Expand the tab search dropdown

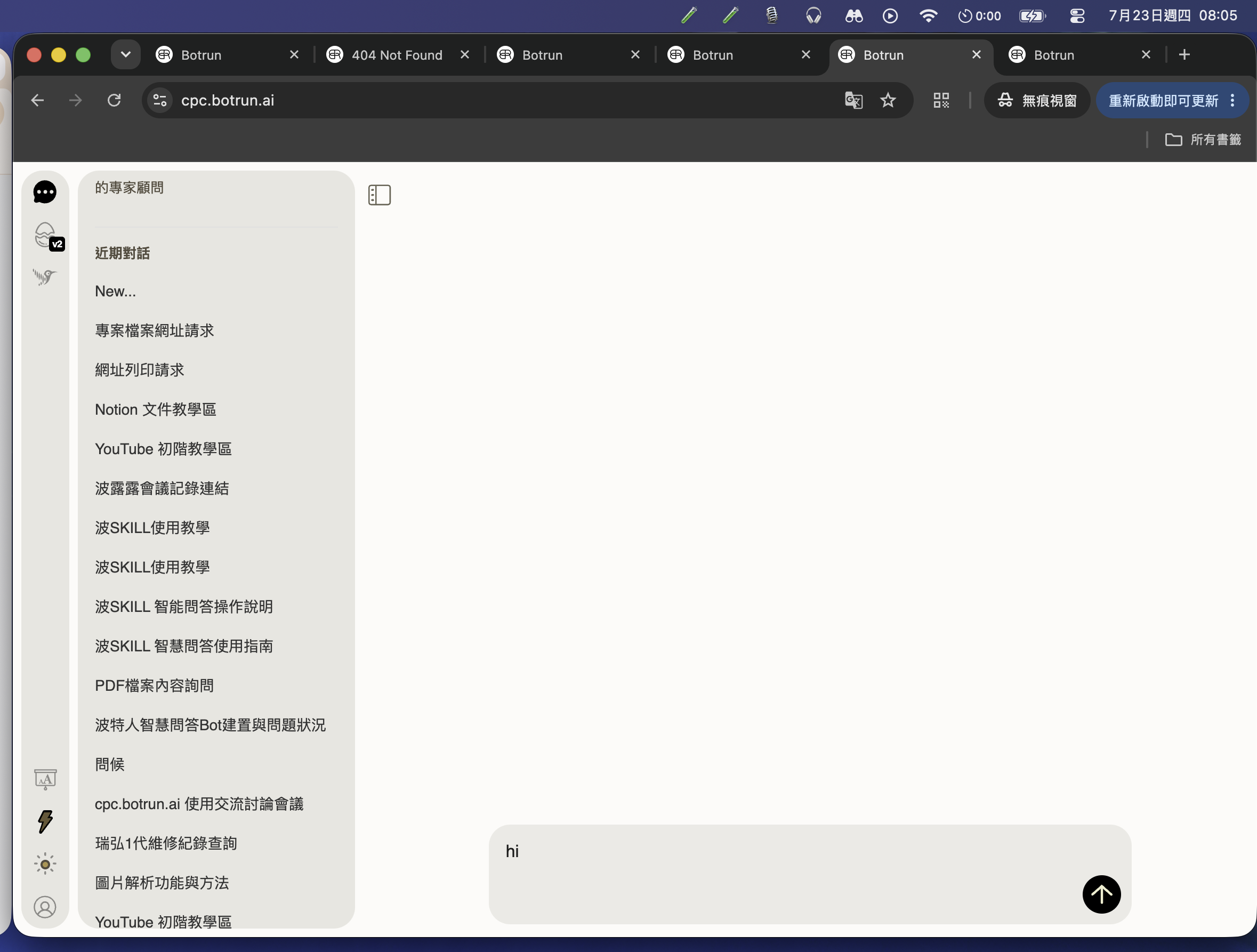click(126, 54)
